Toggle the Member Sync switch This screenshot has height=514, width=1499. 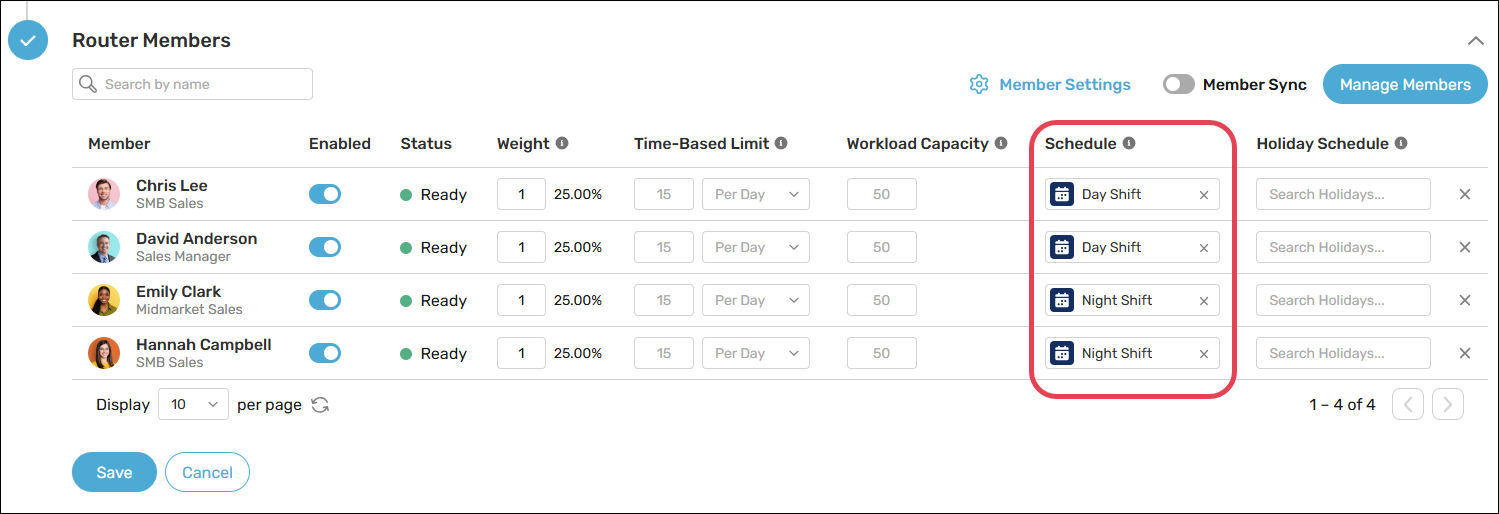pyautogui.click(x=1179, y=85)
